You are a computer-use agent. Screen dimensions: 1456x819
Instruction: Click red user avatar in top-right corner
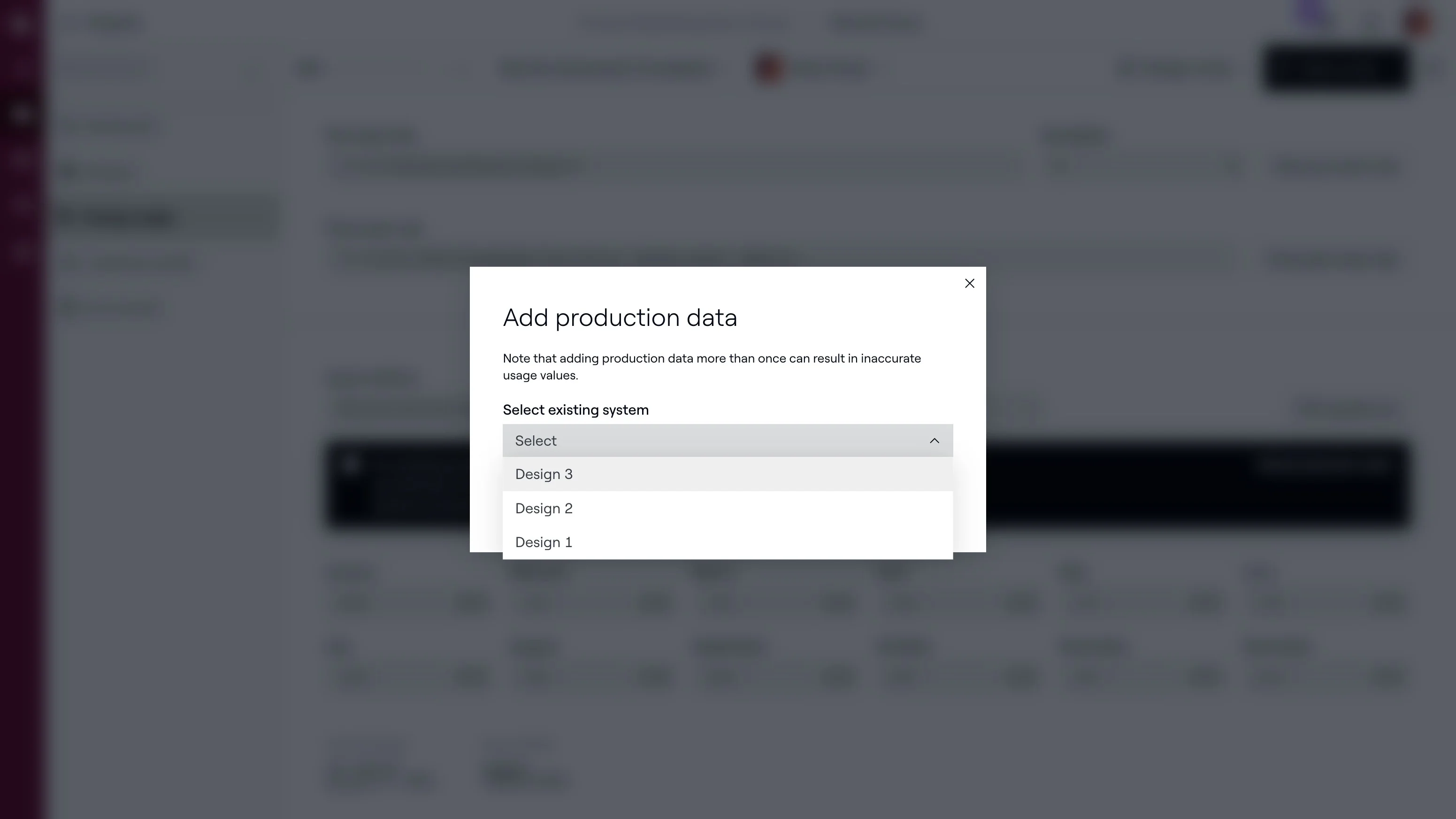[x=1418, y=23]
